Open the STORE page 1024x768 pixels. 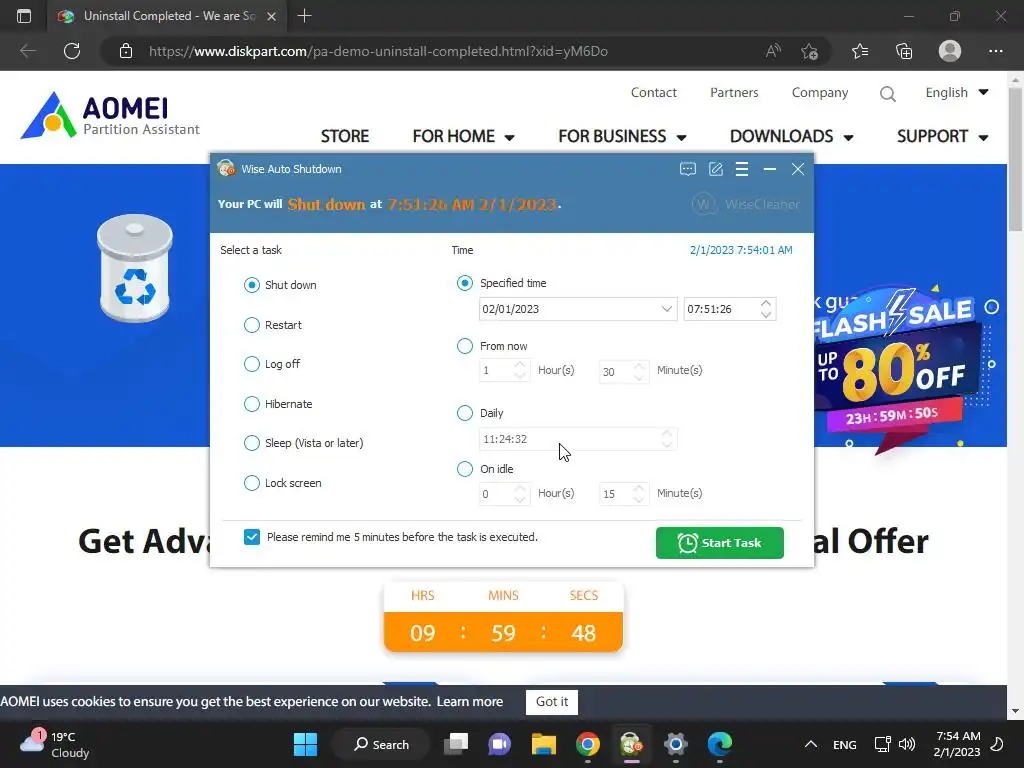345,136
